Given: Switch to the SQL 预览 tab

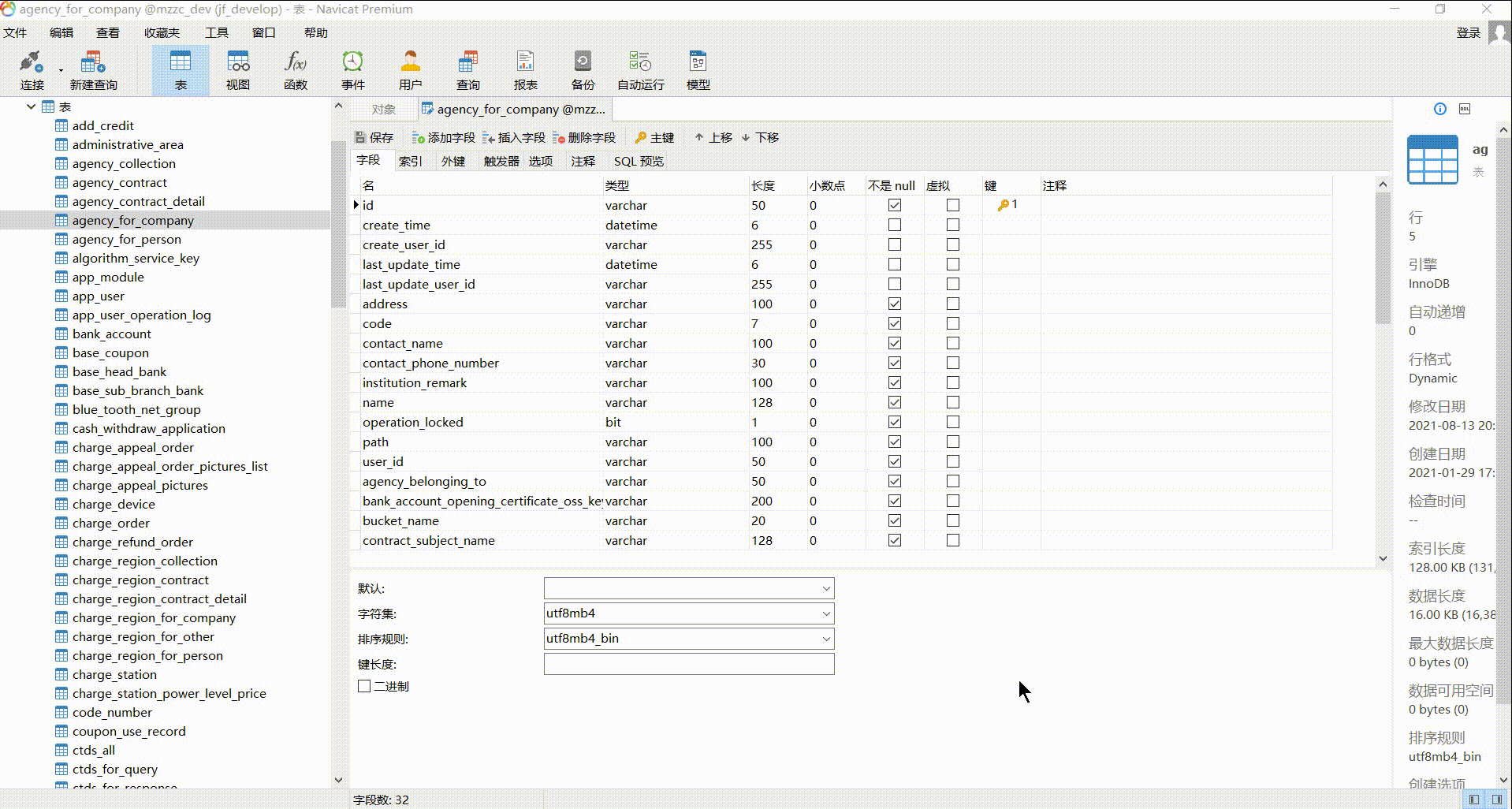Looking at the screenshot, I should [x=639, y=161].
